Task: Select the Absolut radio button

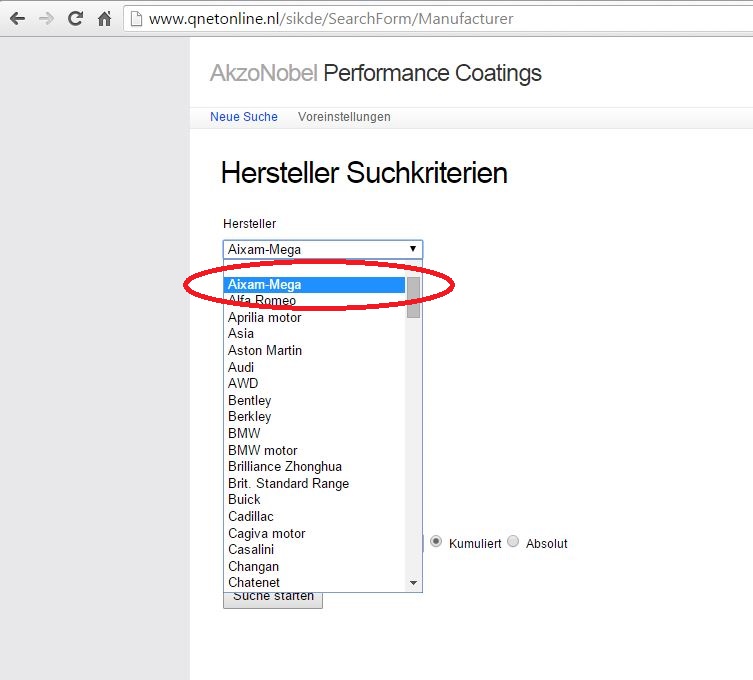Action: tap(513, 541)
